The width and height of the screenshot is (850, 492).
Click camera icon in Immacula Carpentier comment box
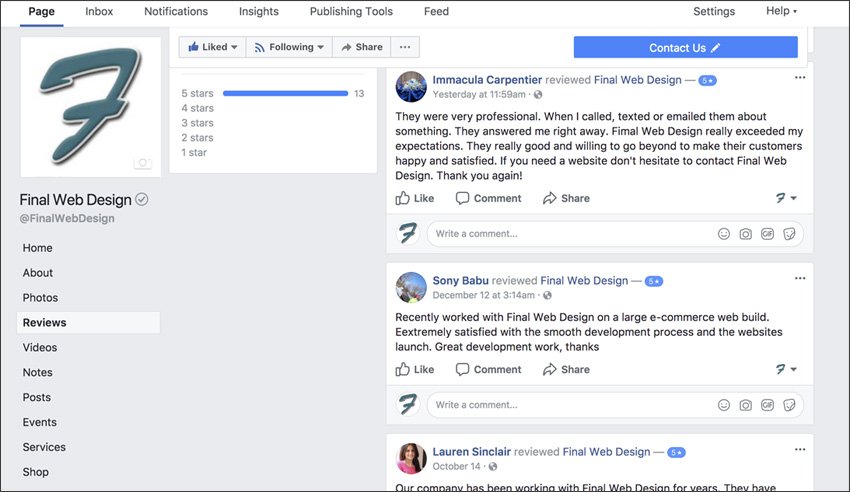click(x=745, y=234)
